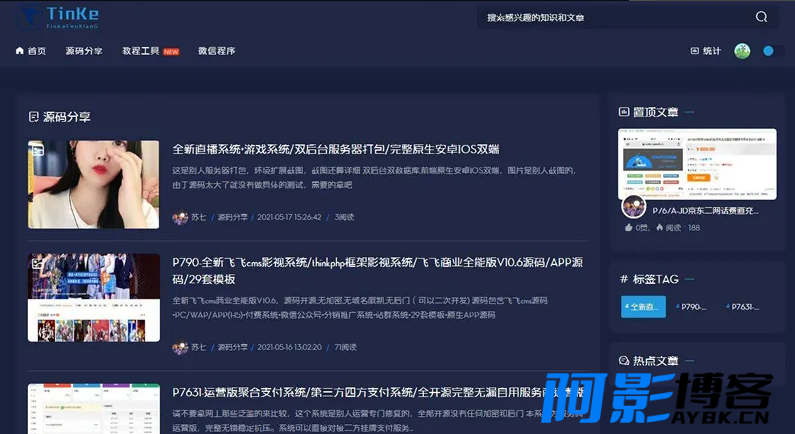
Task: Click the date 2021-05-17 15:26:42
Action: [290, 217]
